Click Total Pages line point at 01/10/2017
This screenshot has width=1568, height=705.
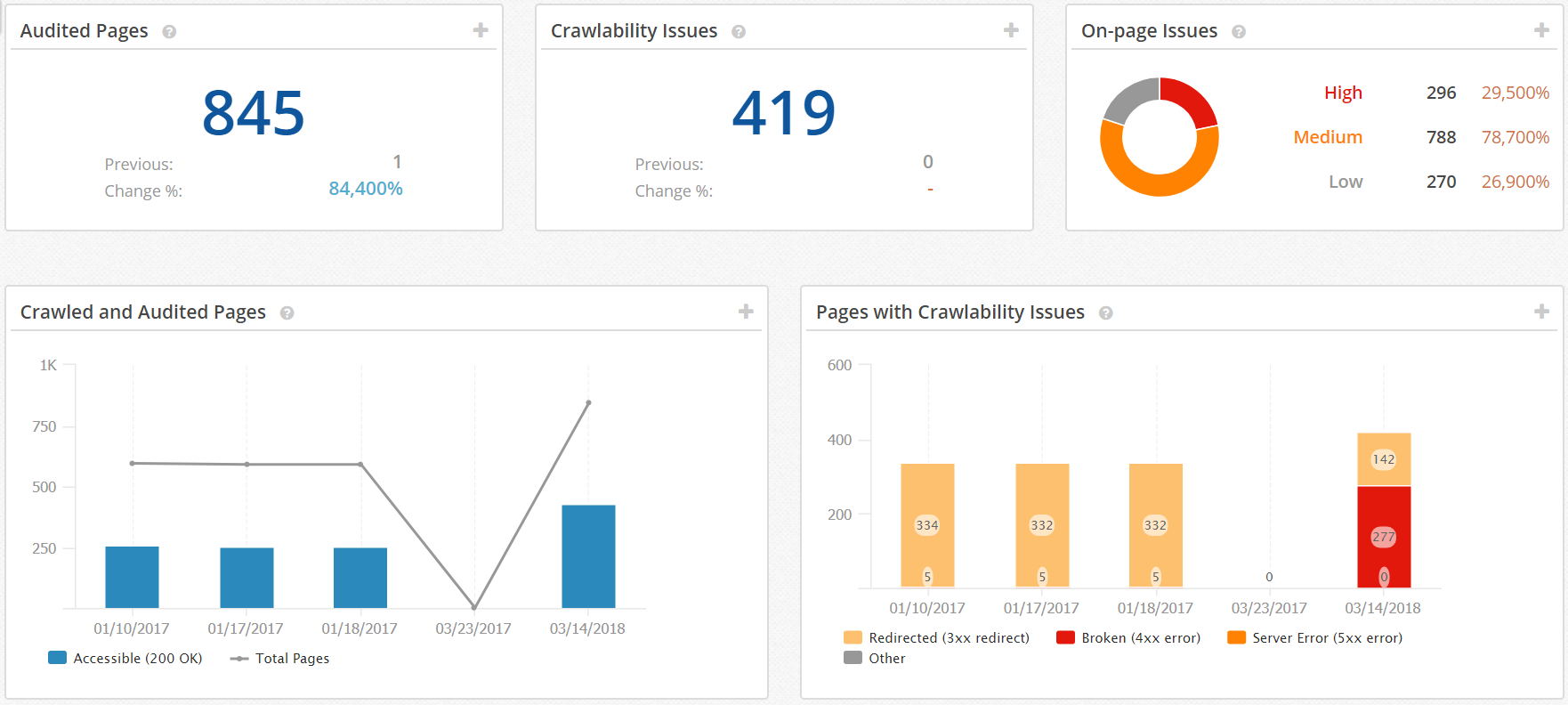pos(132,463)
